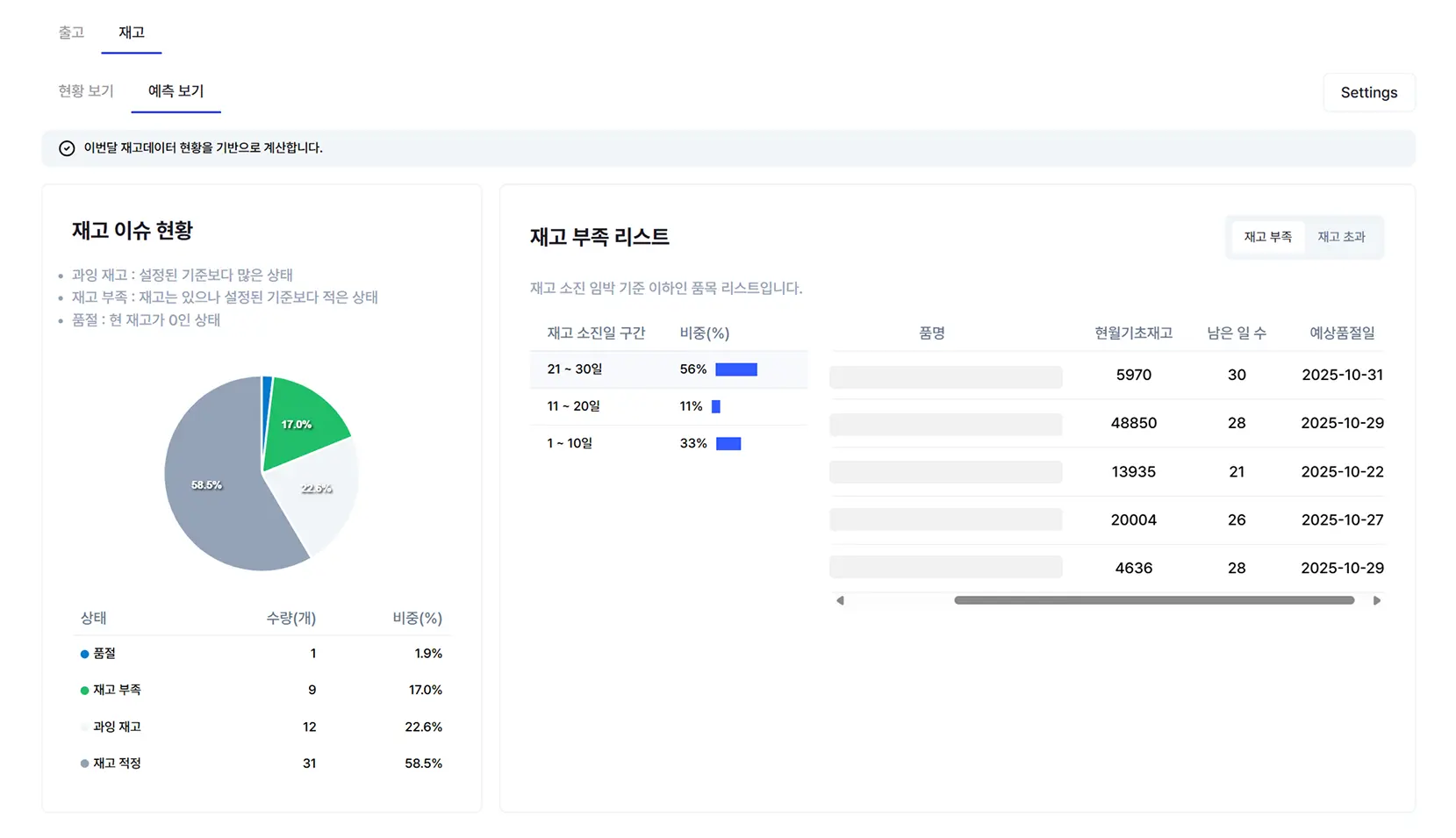Image resolution: width=1456 pixels, height=838 pixels.
Task: Click the 품명 column header
Action: click(x=931, y=333)
